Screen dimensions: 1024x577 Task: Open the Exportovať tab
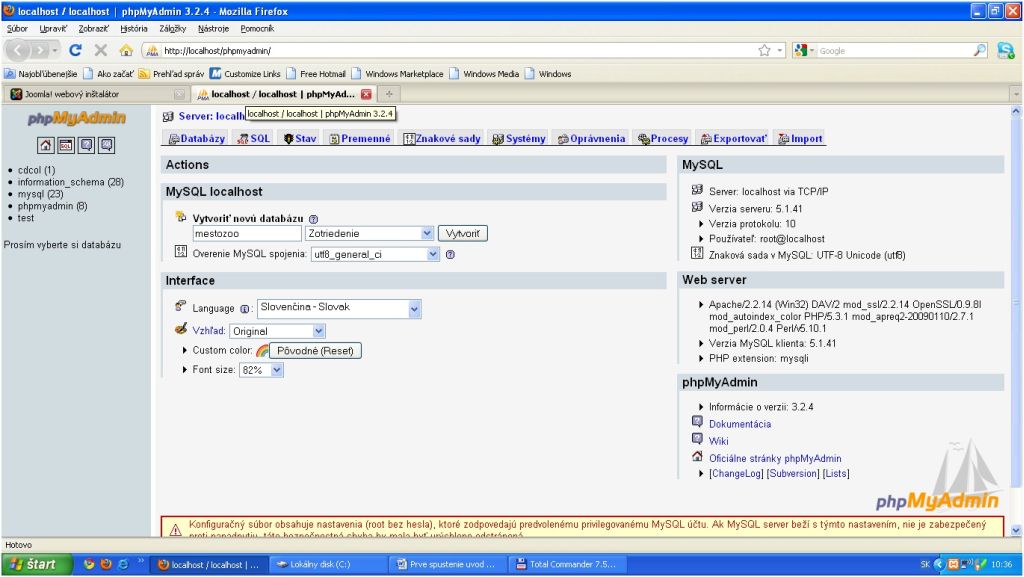[733, 138]
